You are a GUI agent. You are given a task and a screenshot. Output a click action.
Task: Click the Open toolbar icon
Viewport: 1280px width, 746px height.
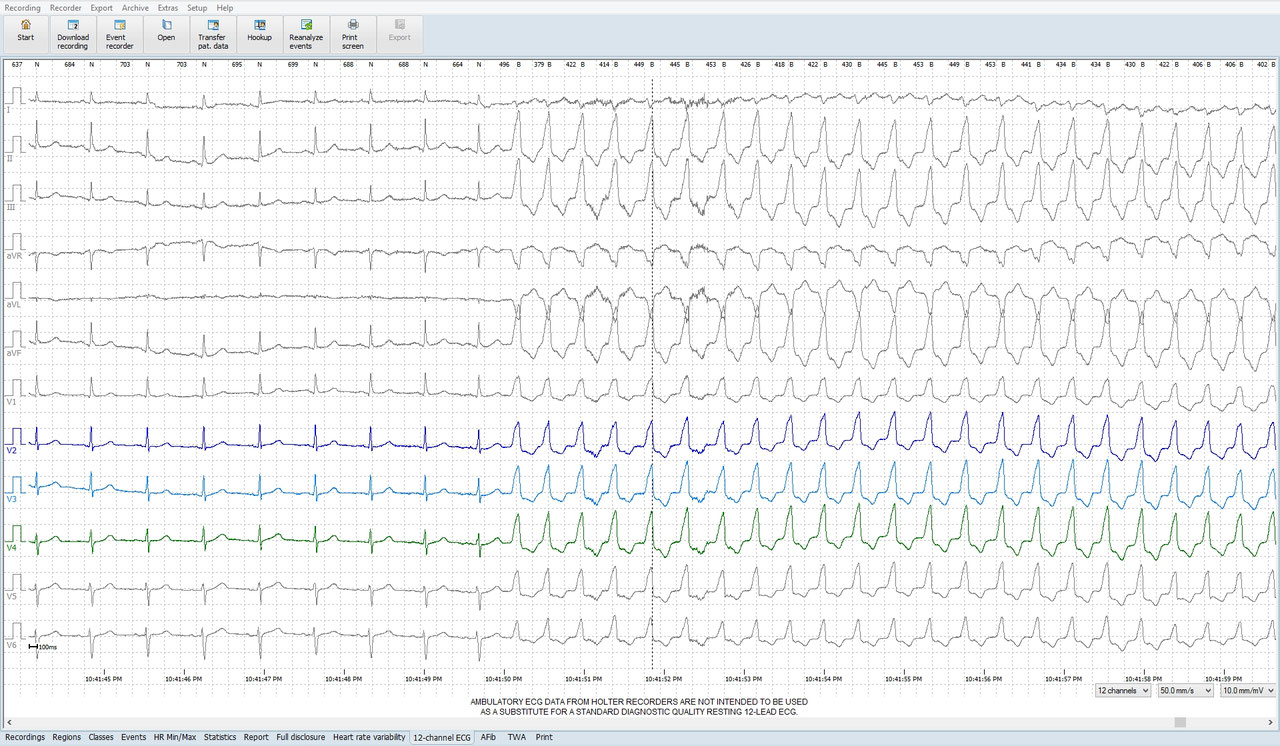point(166,33)
